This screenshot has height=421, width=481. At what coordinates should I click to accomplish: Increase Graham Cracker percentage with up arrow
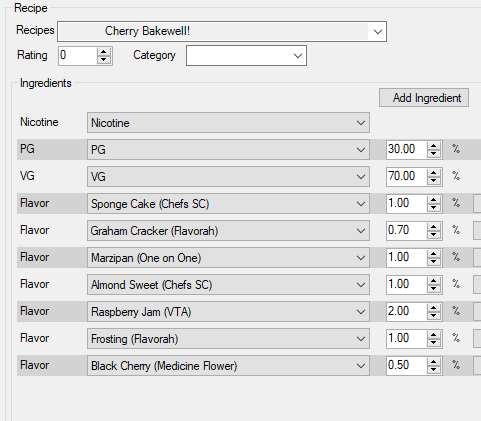434,227
